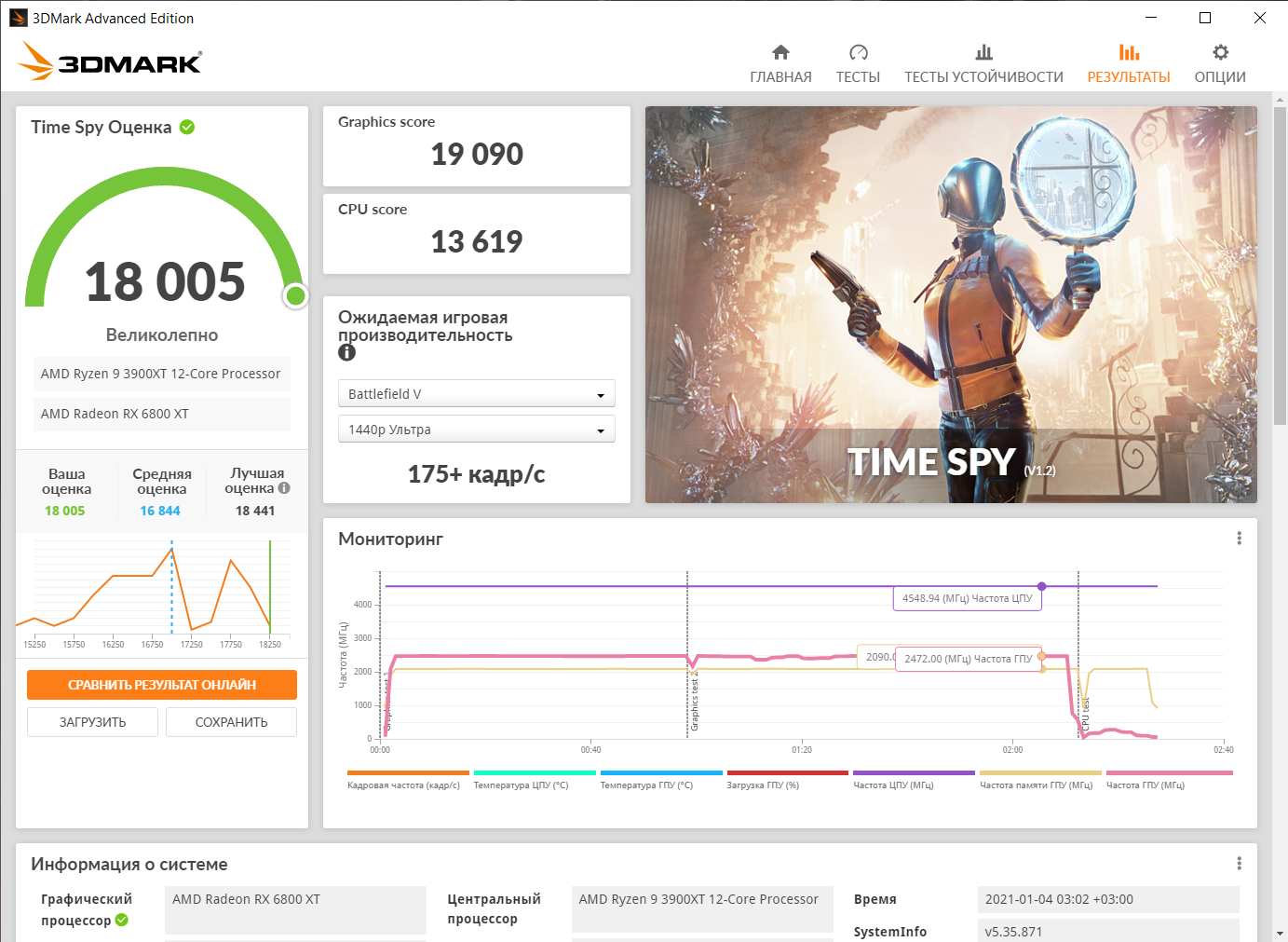The image size is (1288, 942).
Task: Click the 2472.00 (МГц) Частота ГПУ tooltip
Action: pos(969,659)
